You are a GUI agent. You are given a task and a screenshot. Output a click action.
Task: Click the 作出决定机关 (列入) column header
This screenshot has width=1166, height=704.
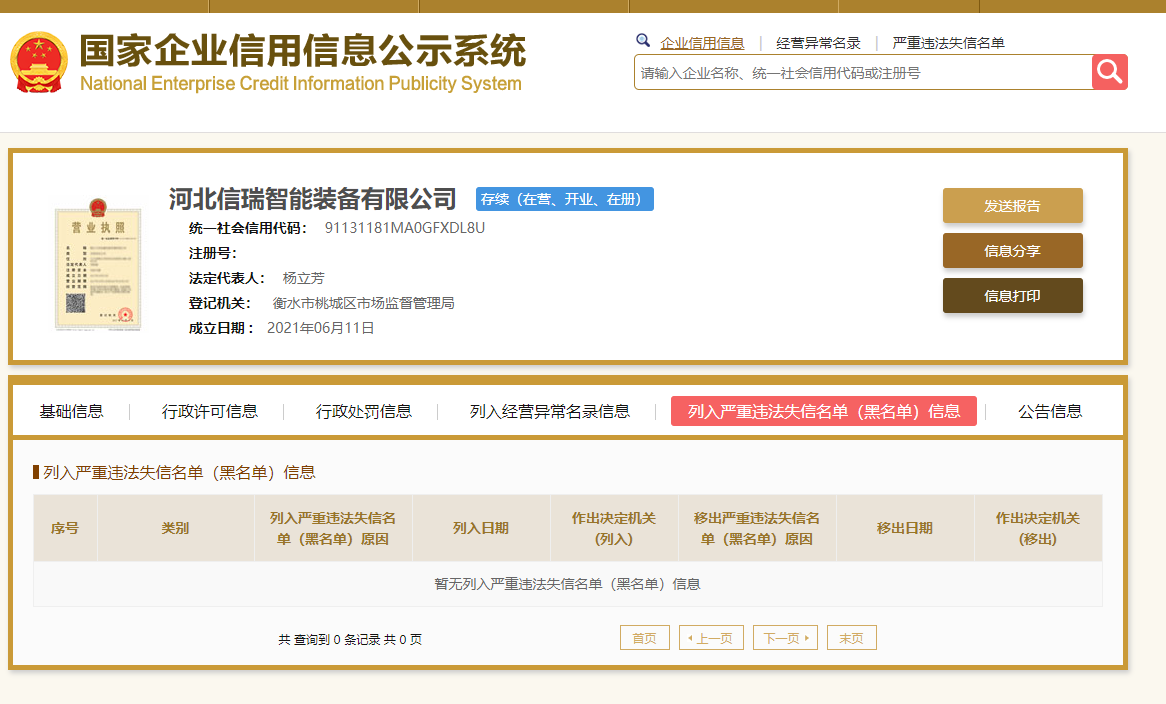click(x=614, y=528)
